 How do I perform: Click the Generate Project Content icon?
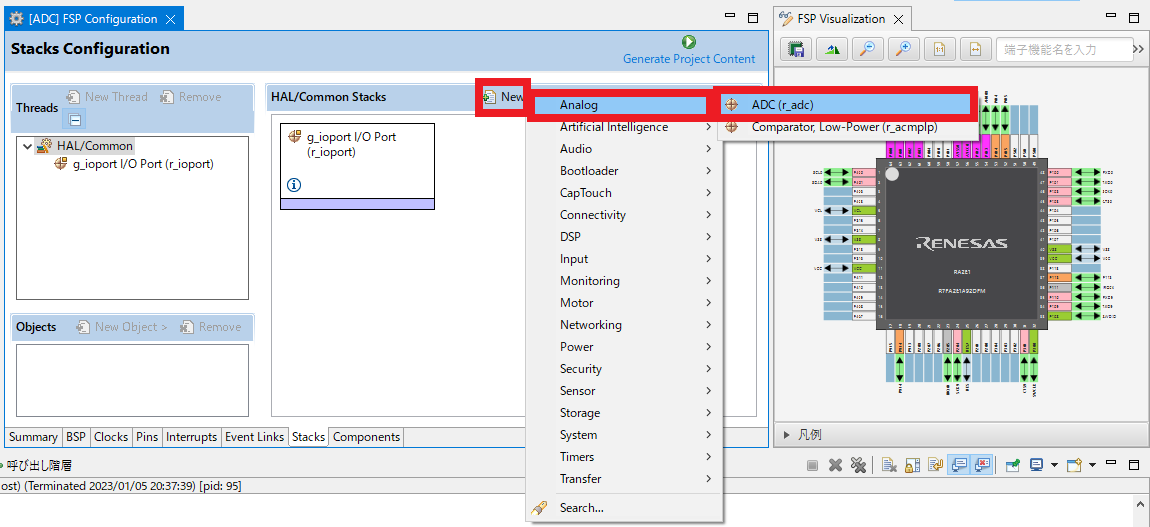(x=688, y=42)
